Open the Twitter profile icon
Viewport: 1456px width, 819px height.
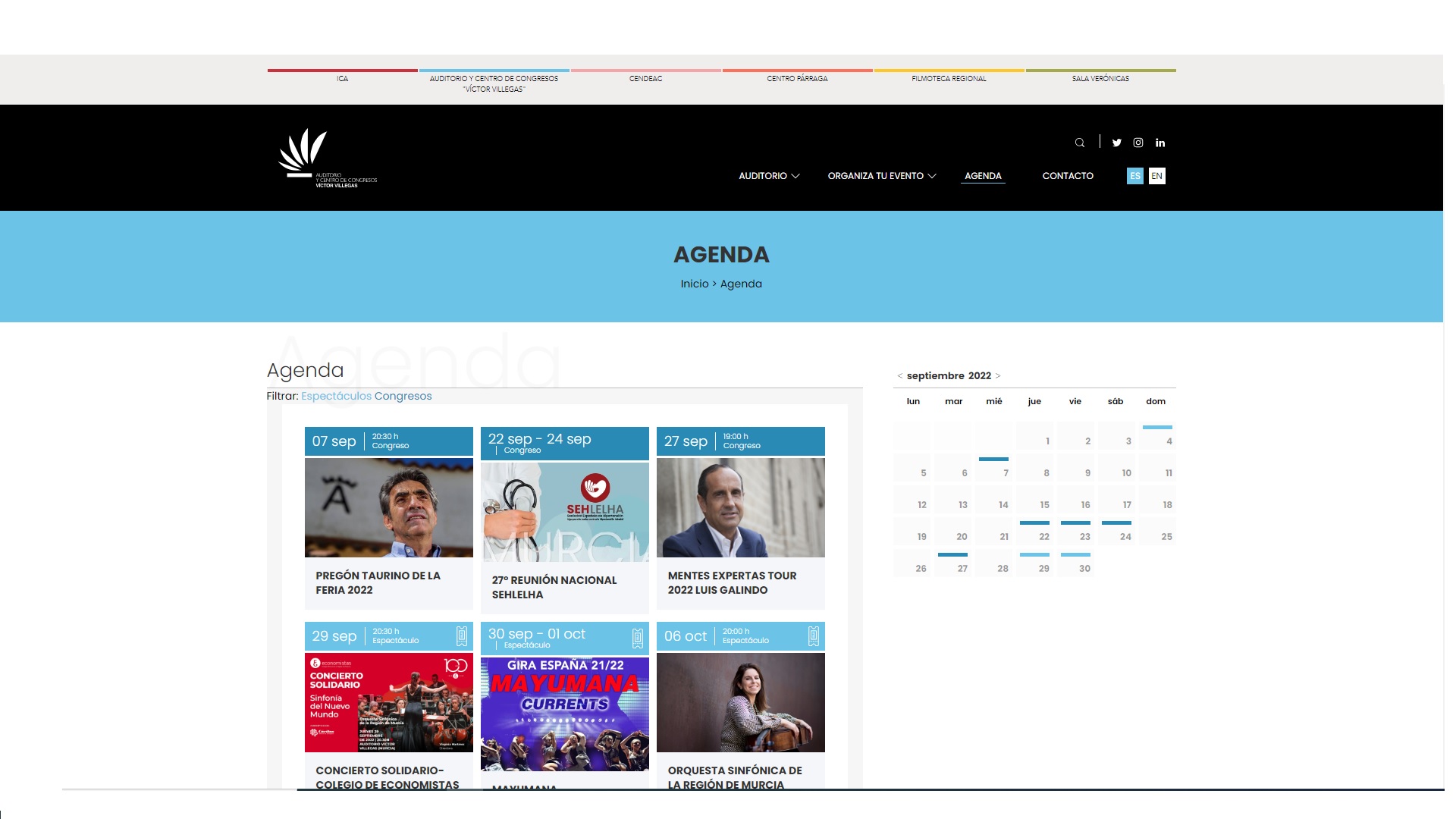pos(1116,143)
